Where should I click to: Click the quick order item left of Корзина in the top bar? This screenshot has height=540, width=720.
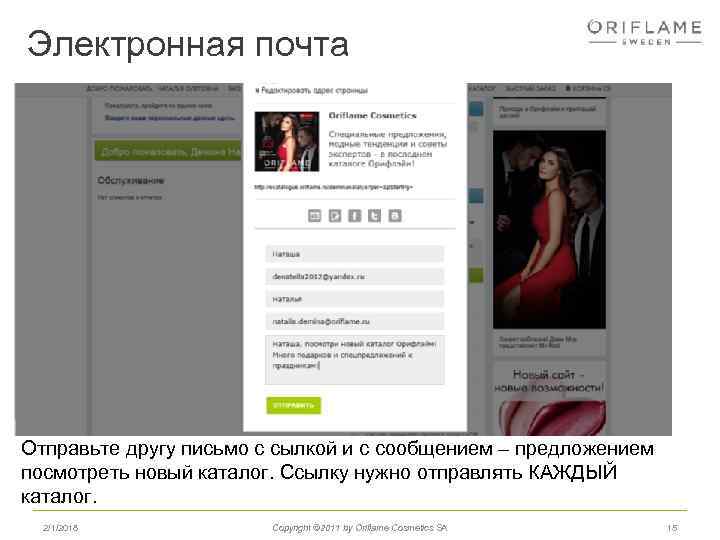(530, 88)
